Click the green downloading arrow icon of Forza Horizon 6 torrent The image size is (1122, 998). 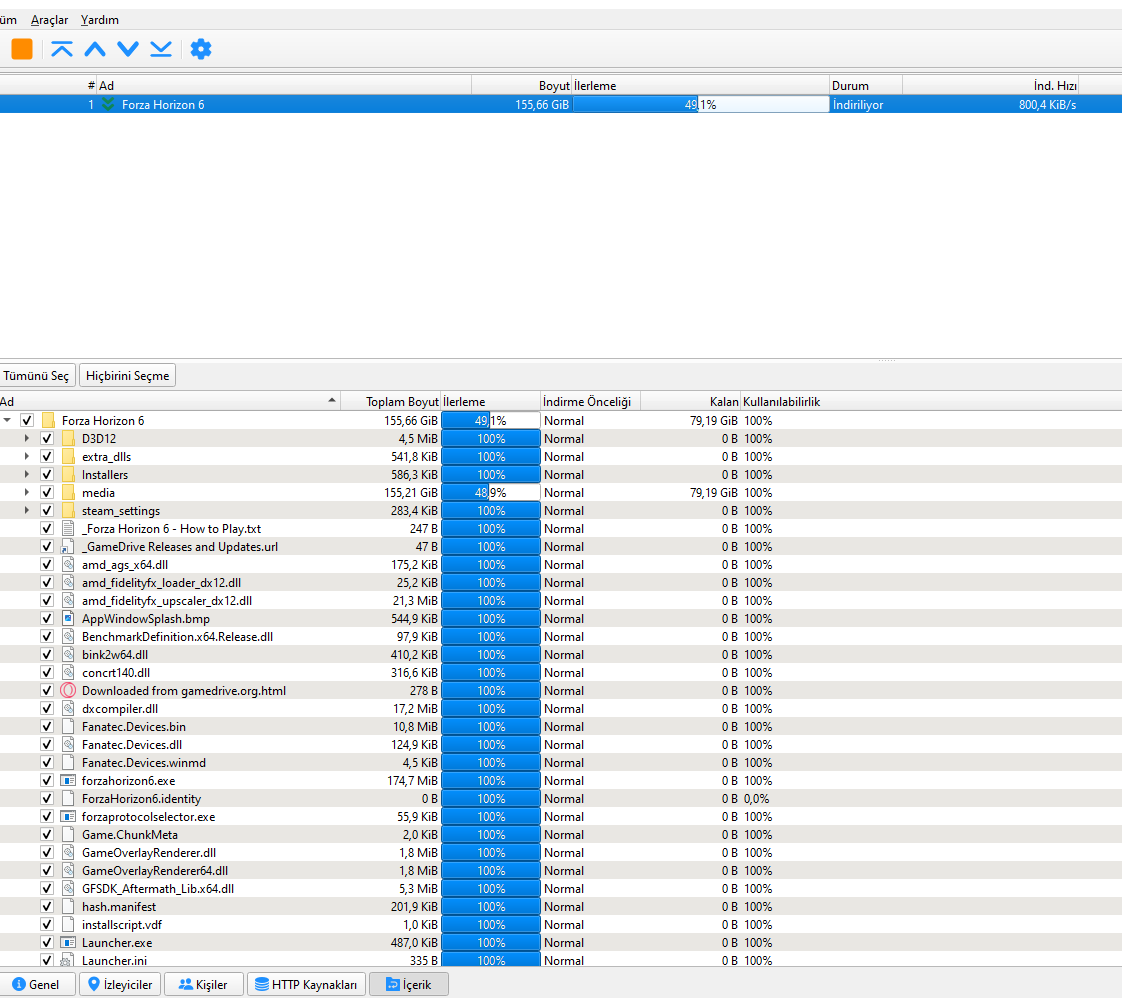tap(108, 104)
